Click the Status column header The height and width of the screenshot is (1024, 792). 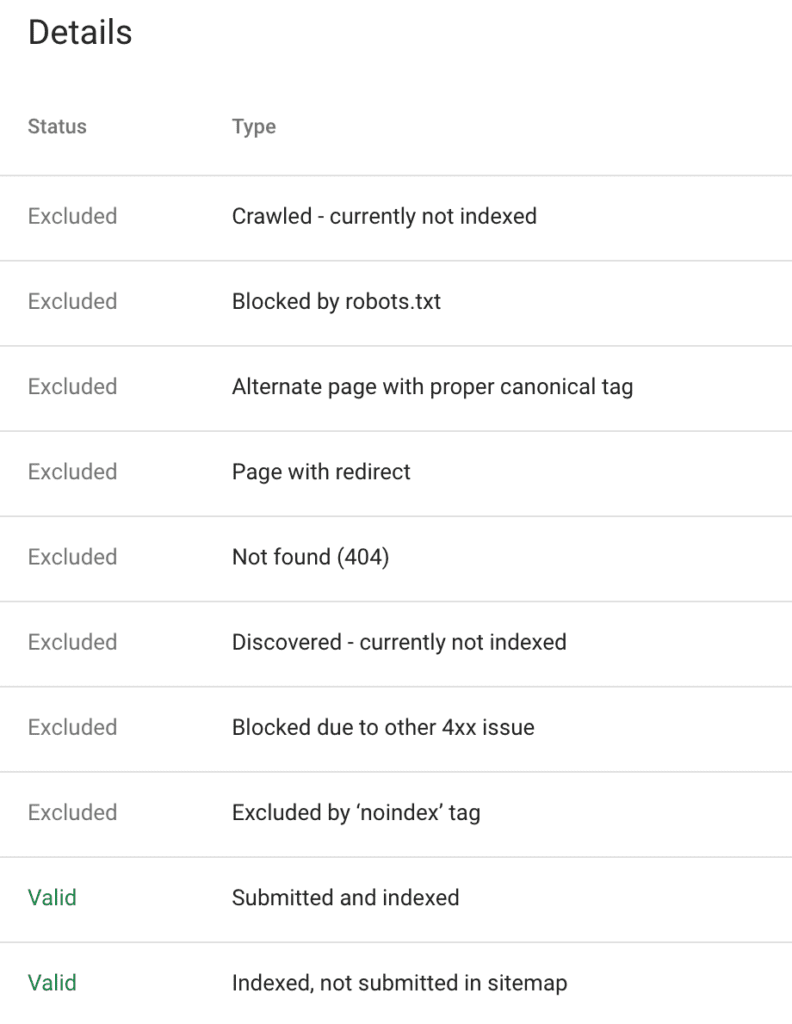click(x=57, y=127)
